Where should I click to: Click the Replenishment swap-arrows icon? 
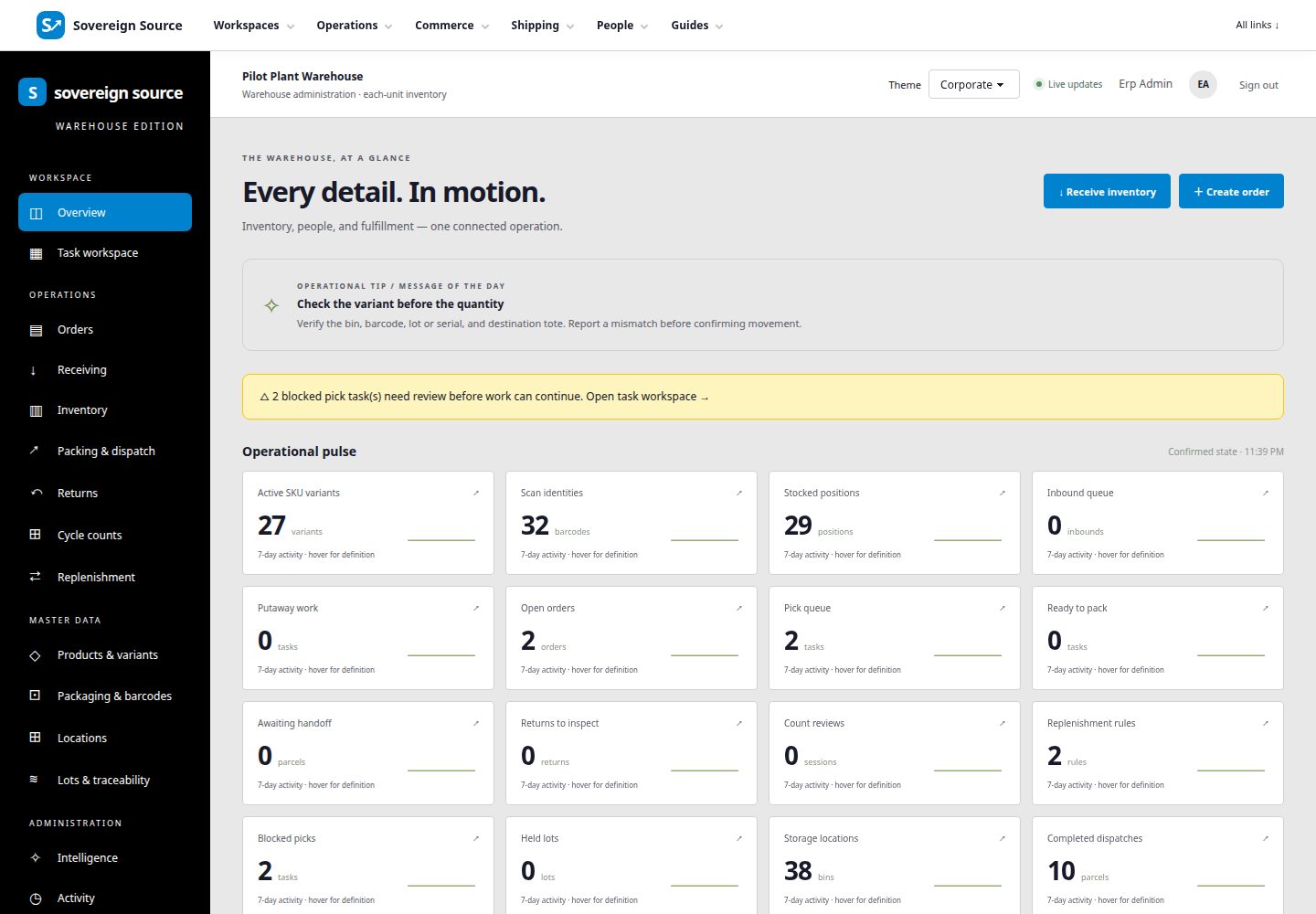pyautogui.click(x=35, y=577)
